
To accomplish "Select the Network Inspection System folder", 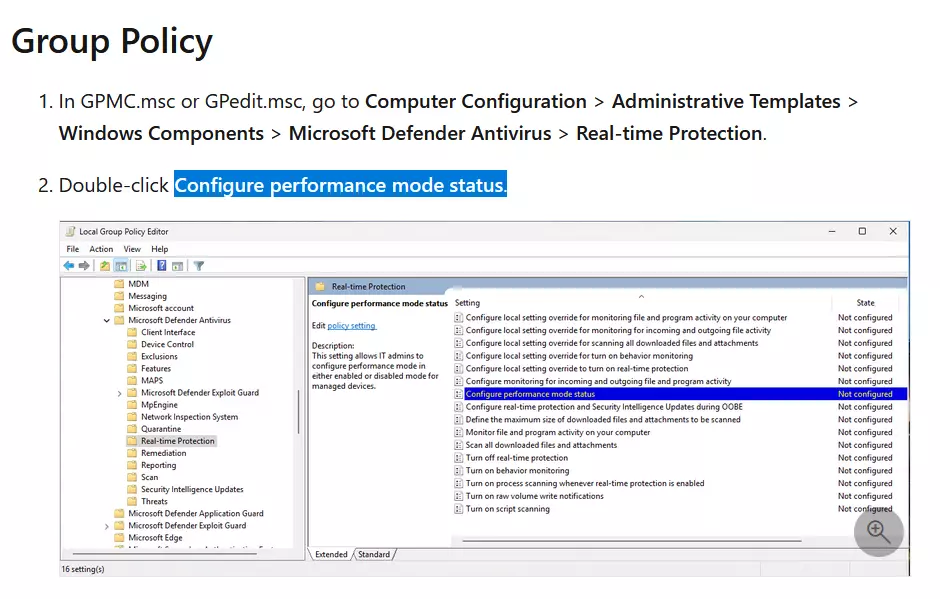I will click(x=189, y=417).
